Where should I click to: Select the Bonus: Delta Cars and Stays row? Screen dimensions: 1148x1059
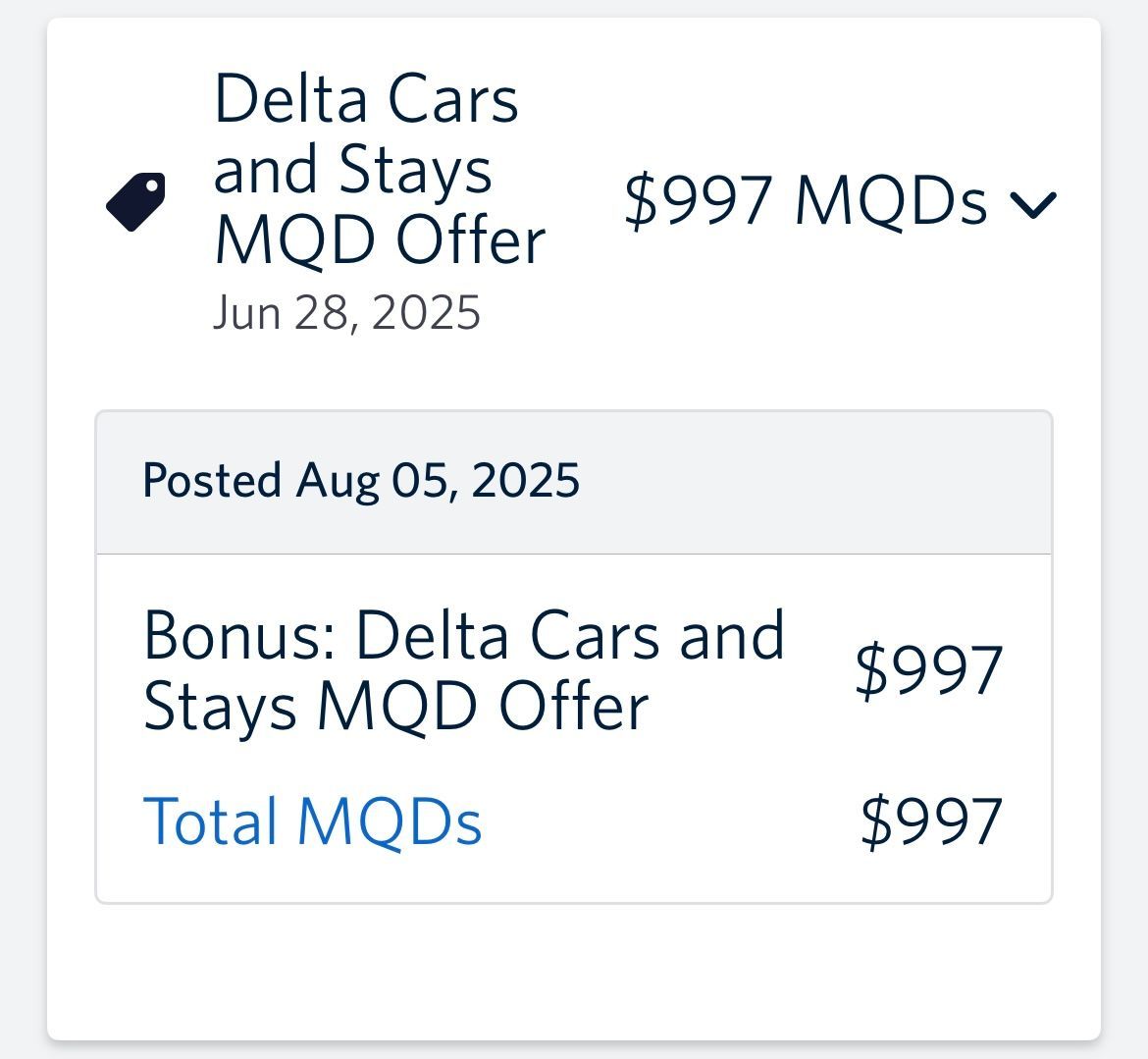pyautogui.click(x=574, y=670)
